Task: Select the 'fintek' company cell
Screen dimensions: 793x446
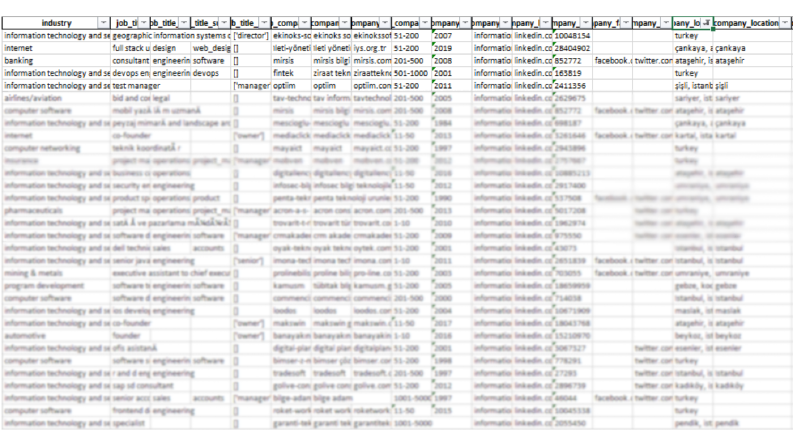Action: click(291, 73)
